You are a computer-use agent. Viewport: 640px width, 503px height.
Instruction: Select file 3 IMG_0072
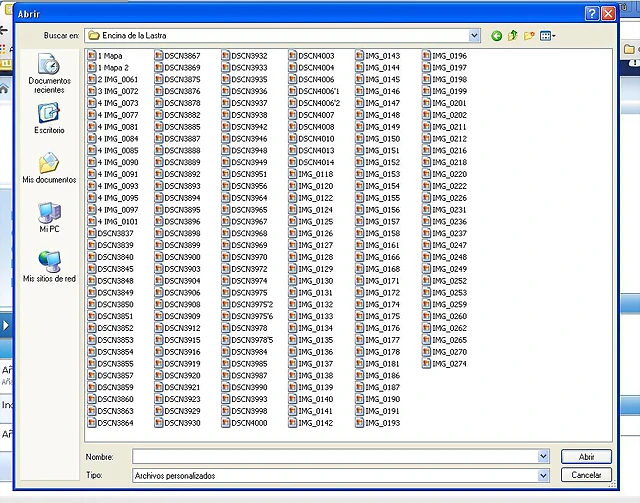pyautogui.click(x=113, y=91)
